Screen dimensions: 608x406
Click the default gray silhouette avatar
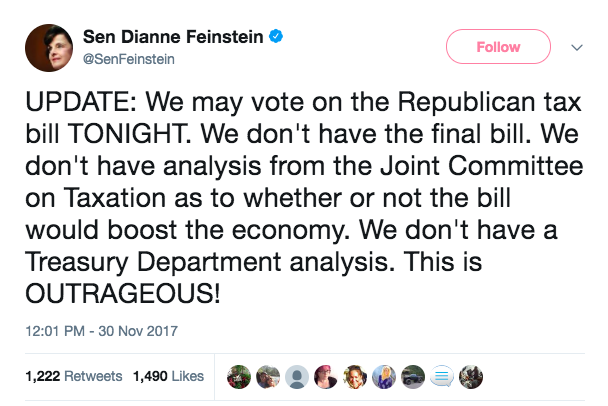[x=296, y=377]
